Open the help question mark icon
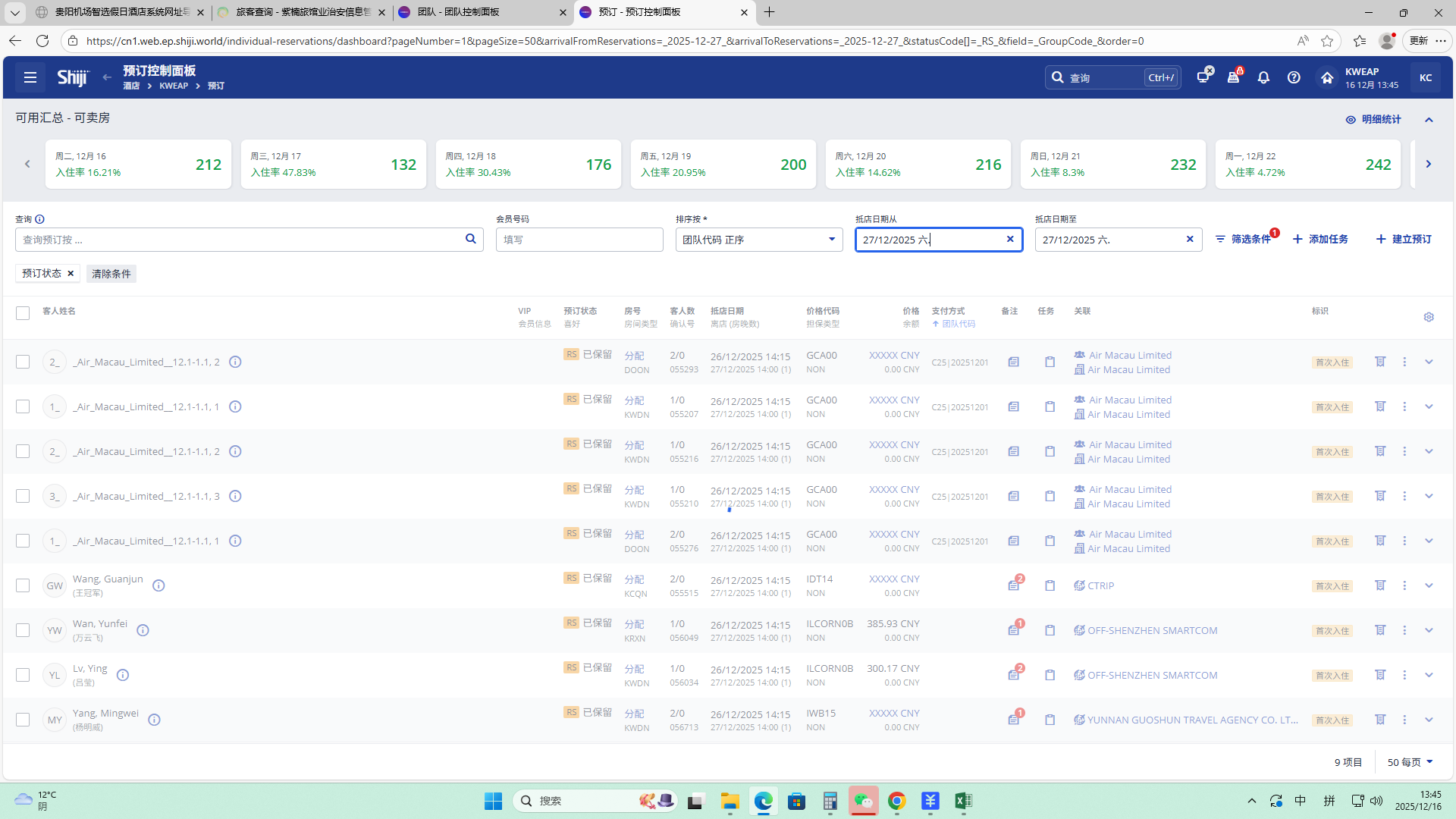The width and height of the screenshot is (1456, 819). pos(1294,77)
